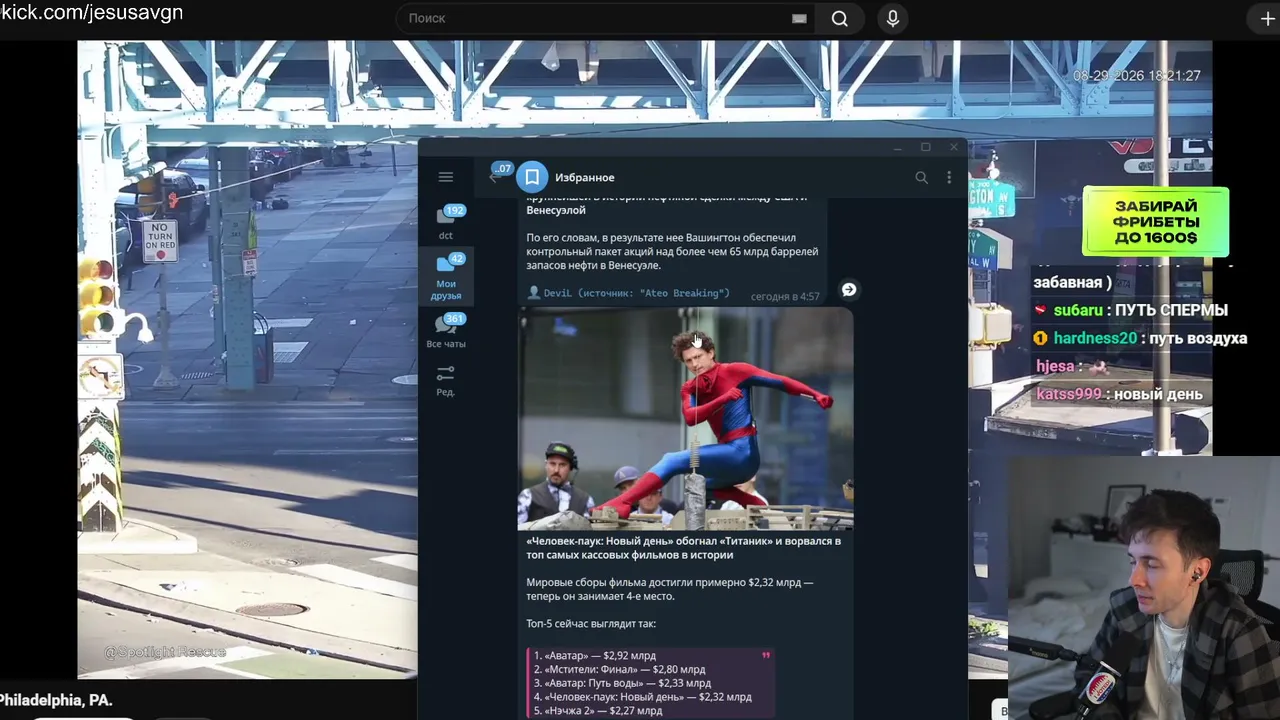Screen dimensions: 1280x720
Task: Click the Избранное chat title
Action: pos(585,177)
